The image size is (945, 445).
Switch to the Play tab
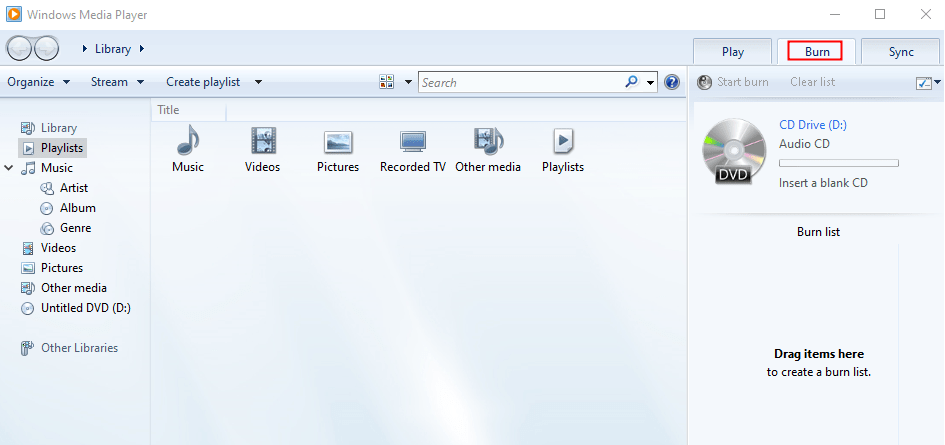click(733, 52)
